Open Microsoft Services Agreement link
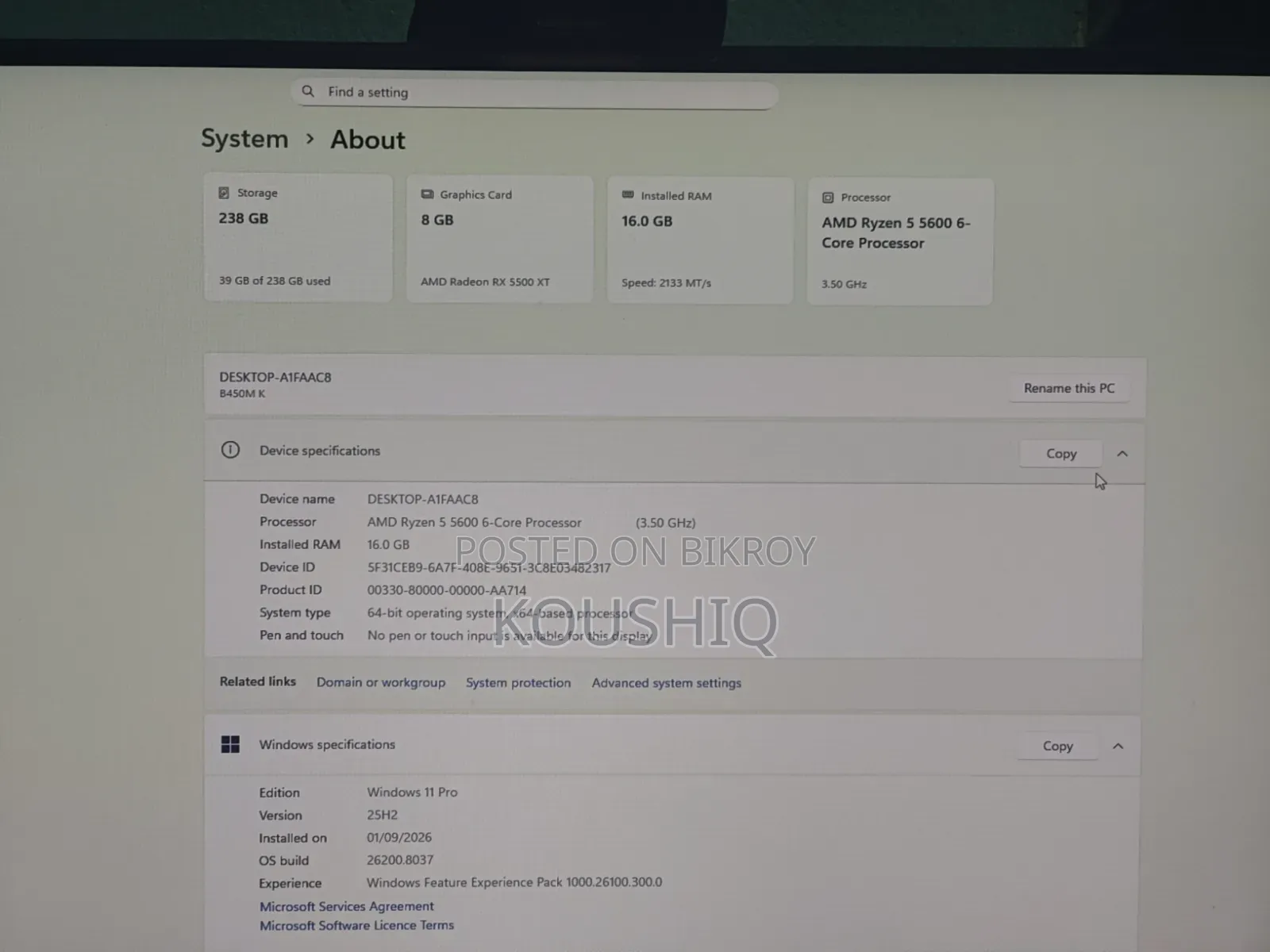1270x952 pixels. [x=347, y=906]
